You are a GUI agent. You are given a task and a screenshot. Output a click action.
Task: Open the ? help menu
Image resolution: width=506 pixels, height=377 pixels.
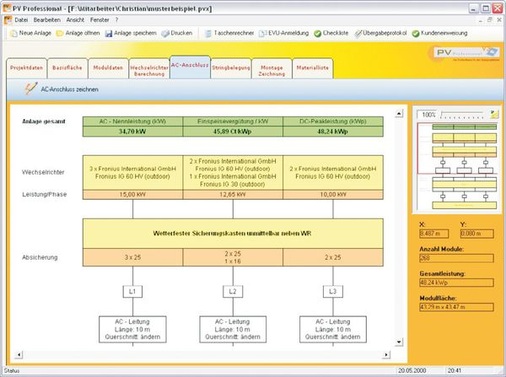tap(117, 20)
